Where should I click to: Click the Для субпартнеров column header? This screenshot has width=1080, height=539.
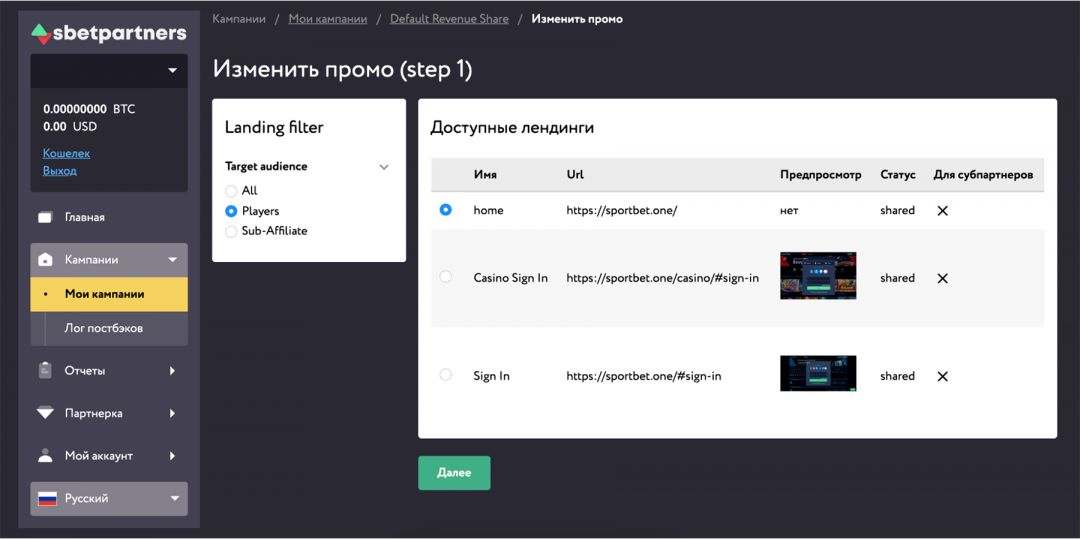click(x=983, y=175)
